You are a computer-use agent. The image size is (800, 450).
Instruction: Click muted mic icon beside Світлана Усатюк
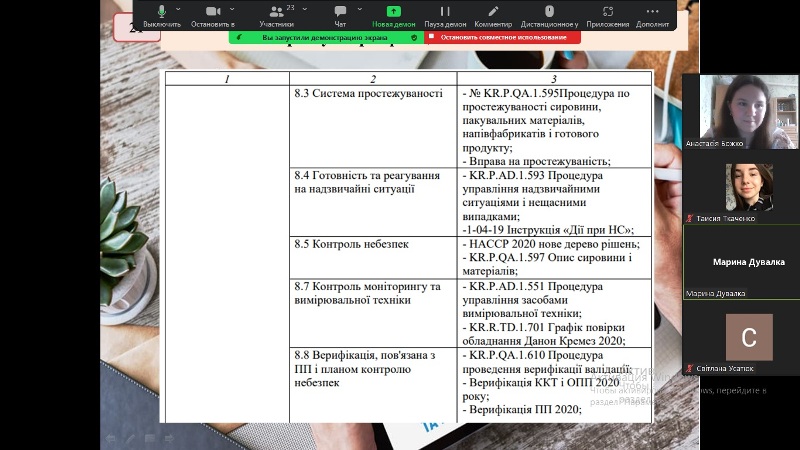coord(689,368)
